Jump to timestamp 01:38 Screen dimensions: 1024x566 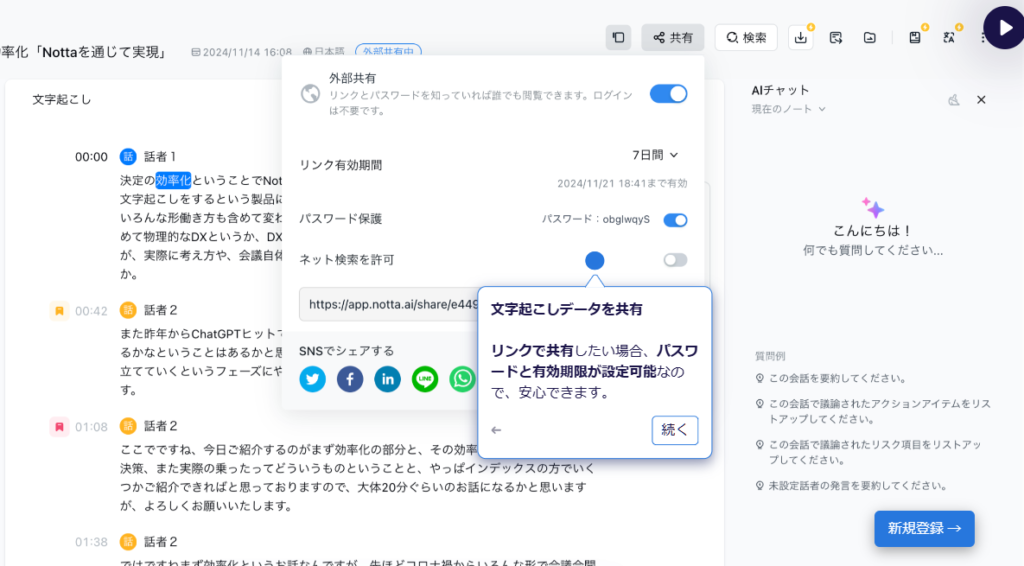[x=91, y=542]
